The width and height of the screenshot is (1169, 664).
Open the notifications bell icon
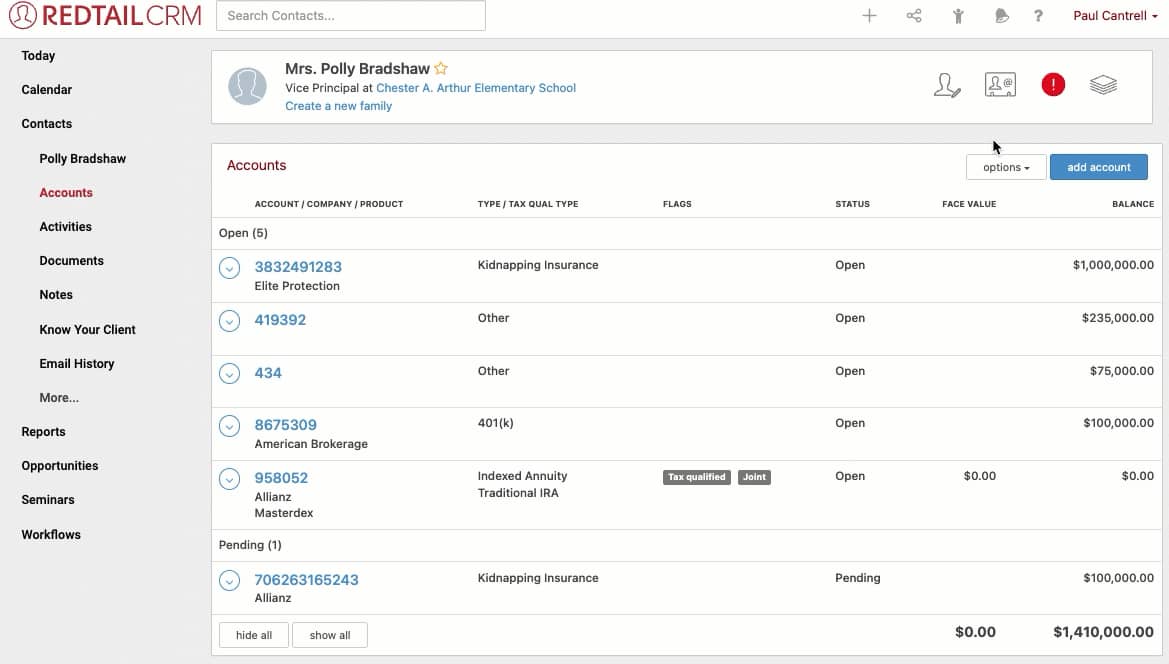(1001, 16)
